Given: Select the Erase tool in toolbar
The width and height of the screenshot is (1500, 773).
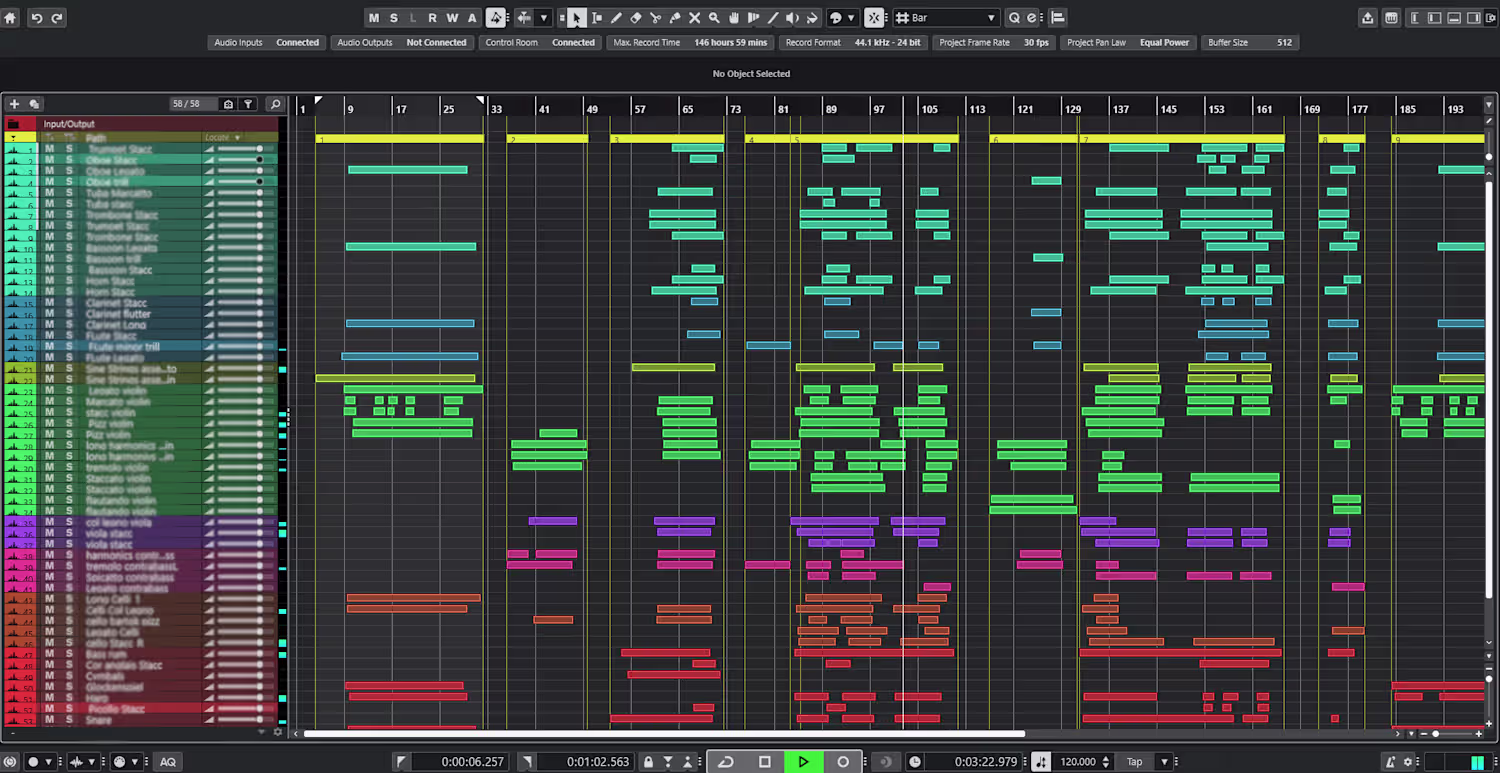Looking at the screenshot, I should click(636, 18).
